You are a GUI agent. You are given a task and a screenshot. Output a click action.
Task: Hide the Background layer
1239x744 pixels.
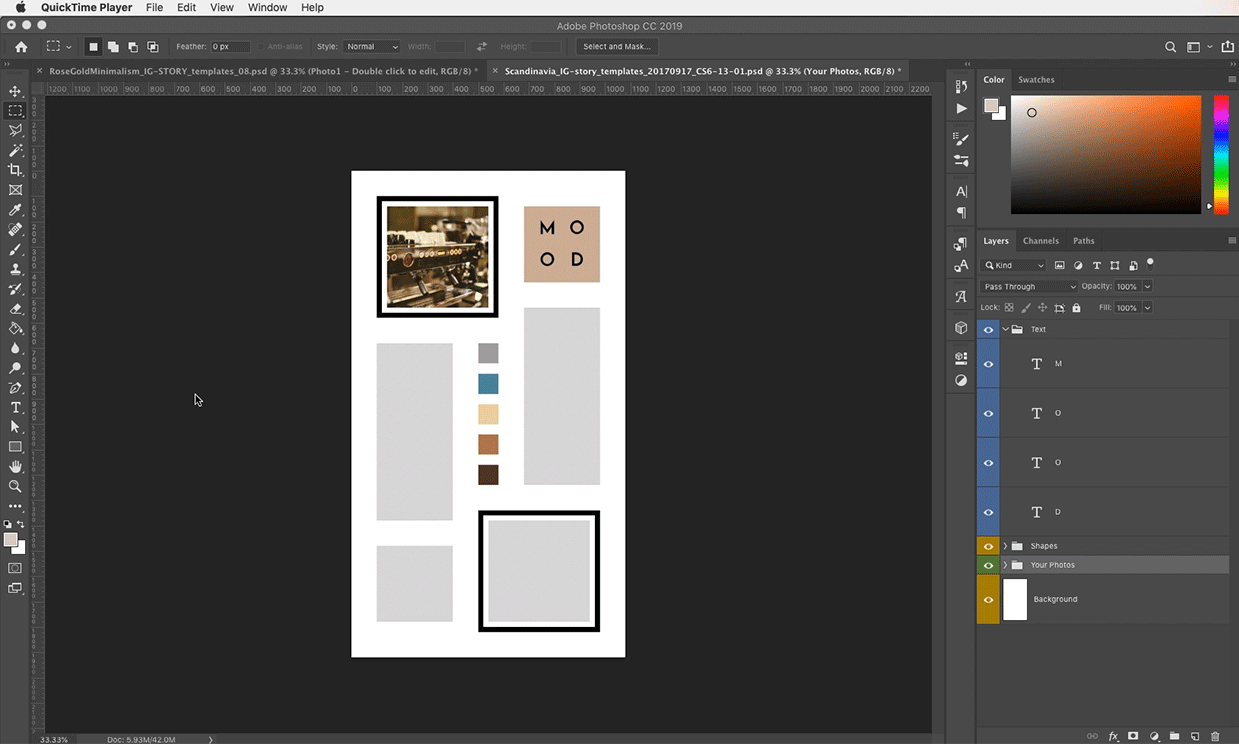pos(988,599)
